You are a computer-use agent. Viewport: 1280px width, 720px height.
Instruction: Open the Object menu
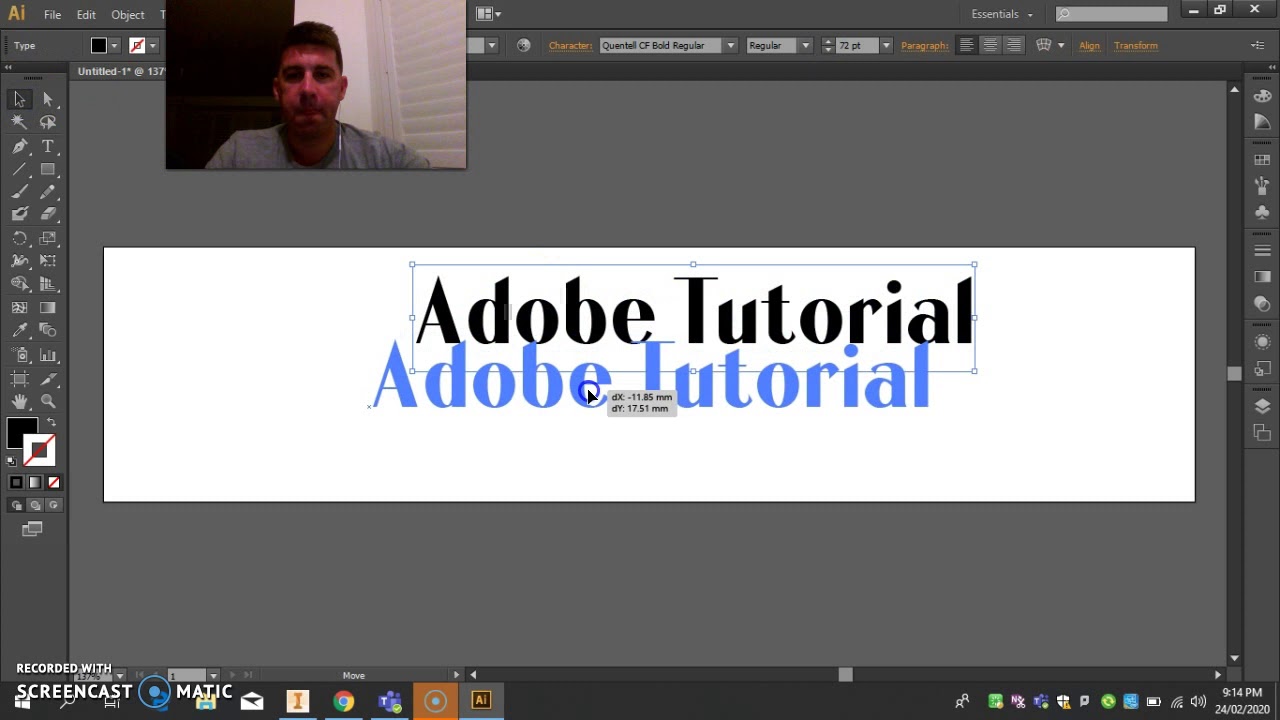click(128, 15)
